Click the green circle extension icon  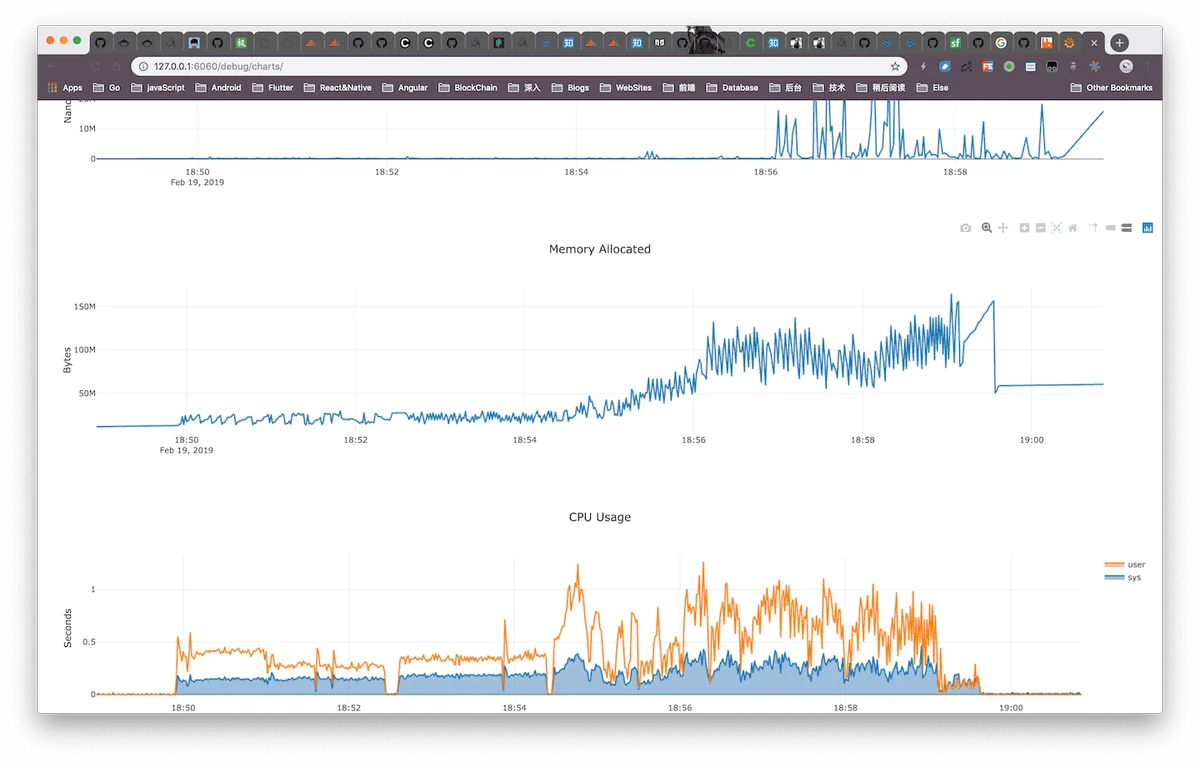pos(1009,66)
